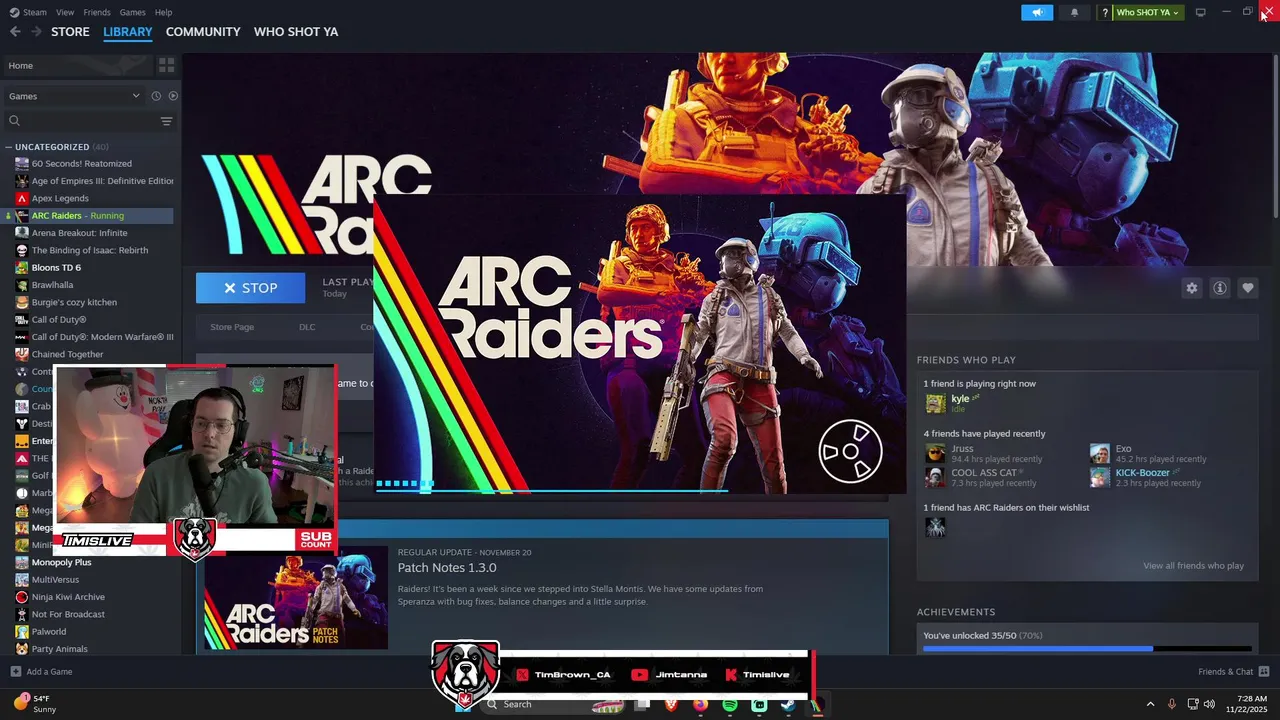This screenshot has width=1280, height=720.
Task: Select Burgie's cozy kitchen
Action: tap(74, 302)
